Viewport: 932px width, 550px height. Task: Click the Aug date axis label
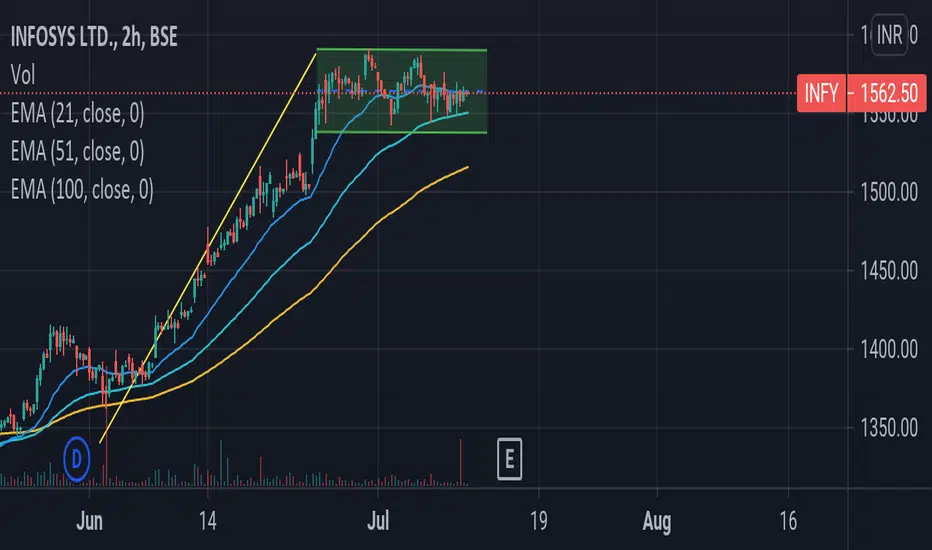tap(657, 521)
